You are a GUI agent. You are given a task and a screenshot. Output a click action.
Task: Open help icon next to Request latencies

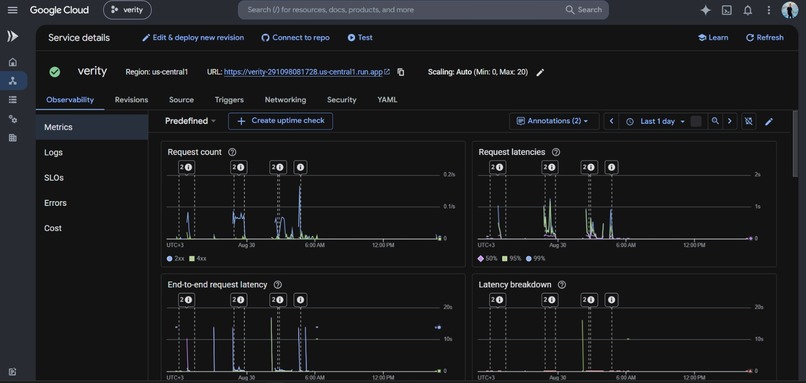pos(556,152)
